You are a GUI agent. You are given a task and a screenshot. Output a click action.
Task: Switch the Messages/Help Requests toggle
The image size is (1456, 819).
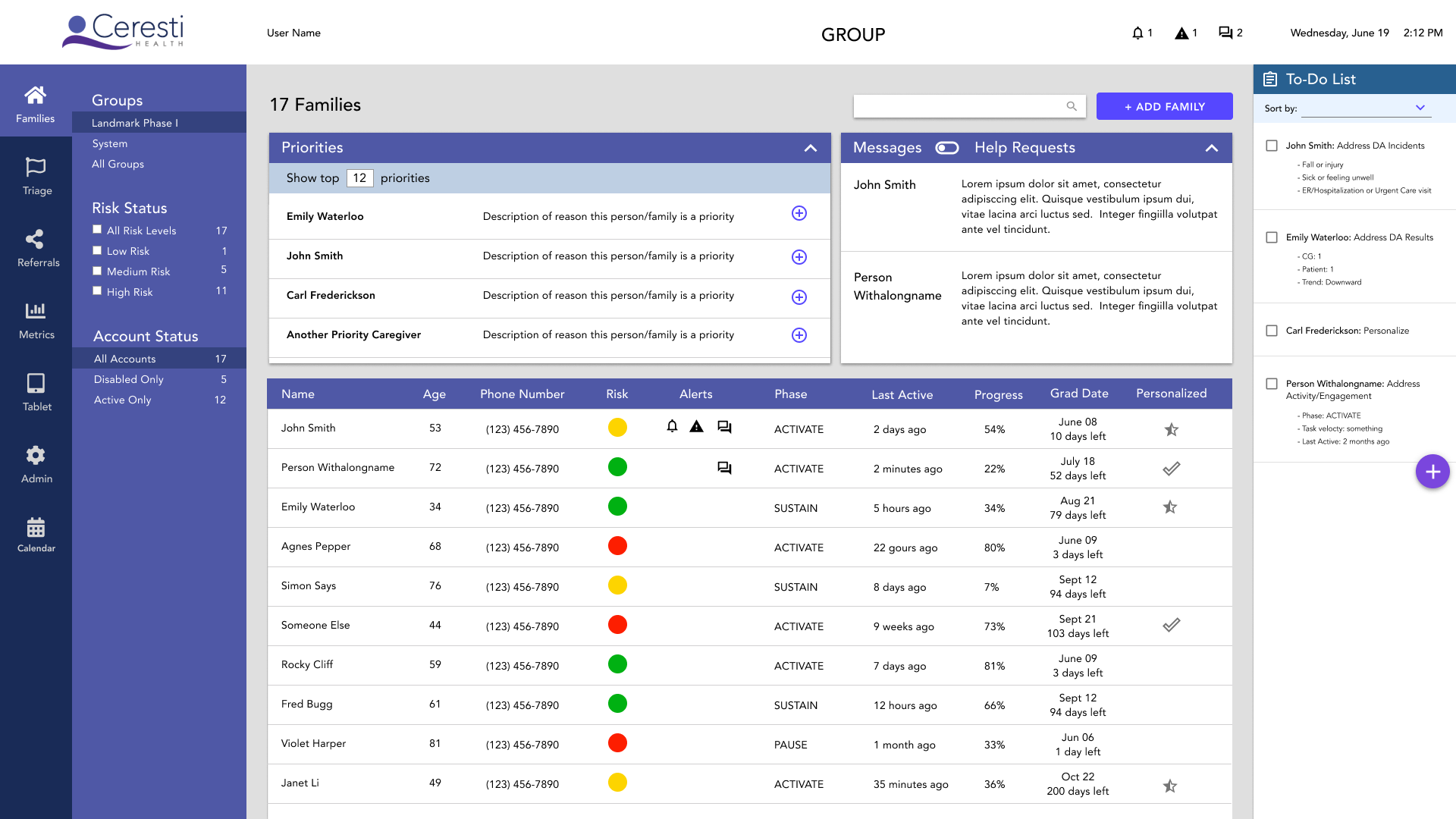(946, 148)
